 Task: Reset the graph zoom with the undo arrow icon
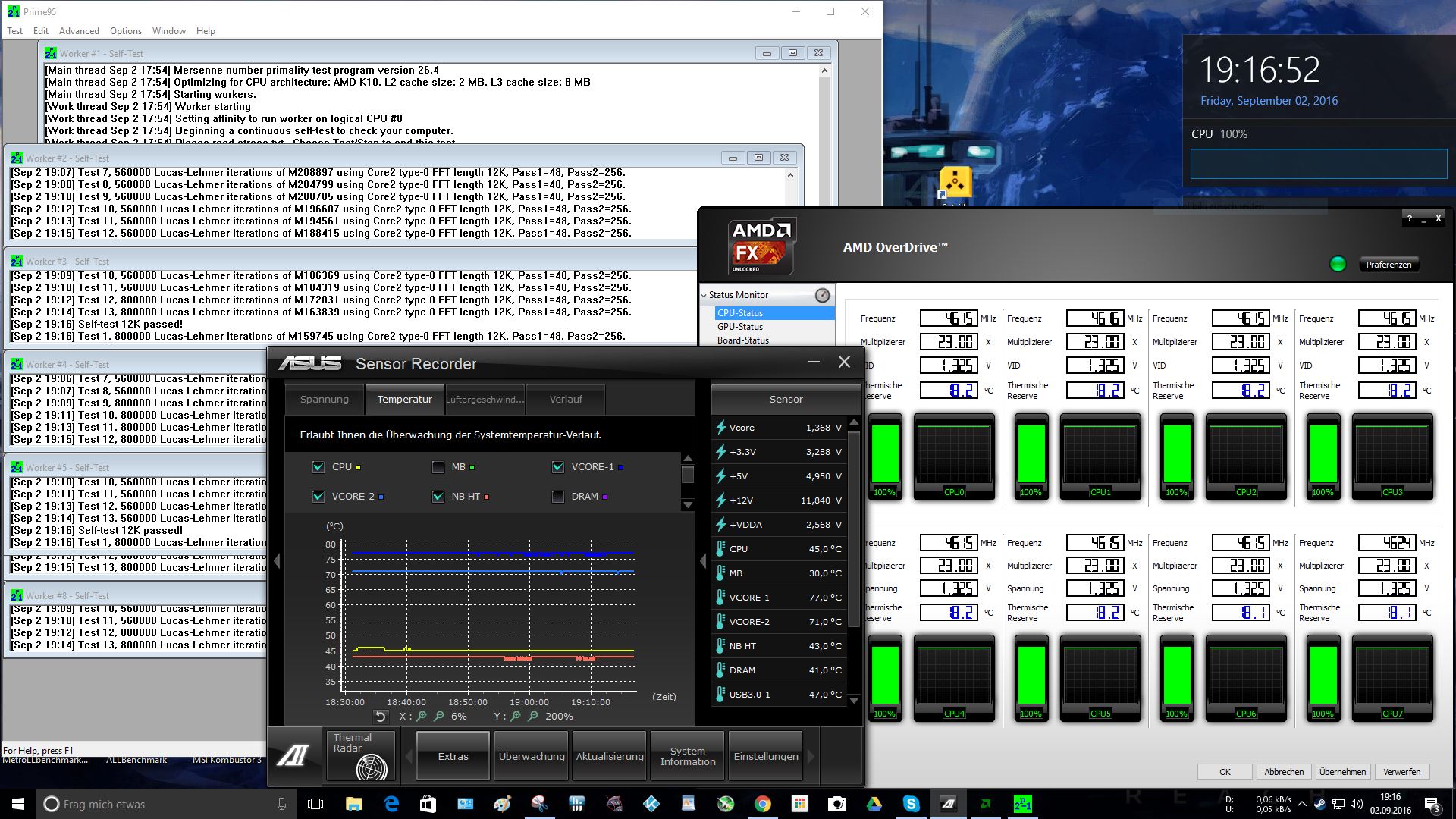381,717
